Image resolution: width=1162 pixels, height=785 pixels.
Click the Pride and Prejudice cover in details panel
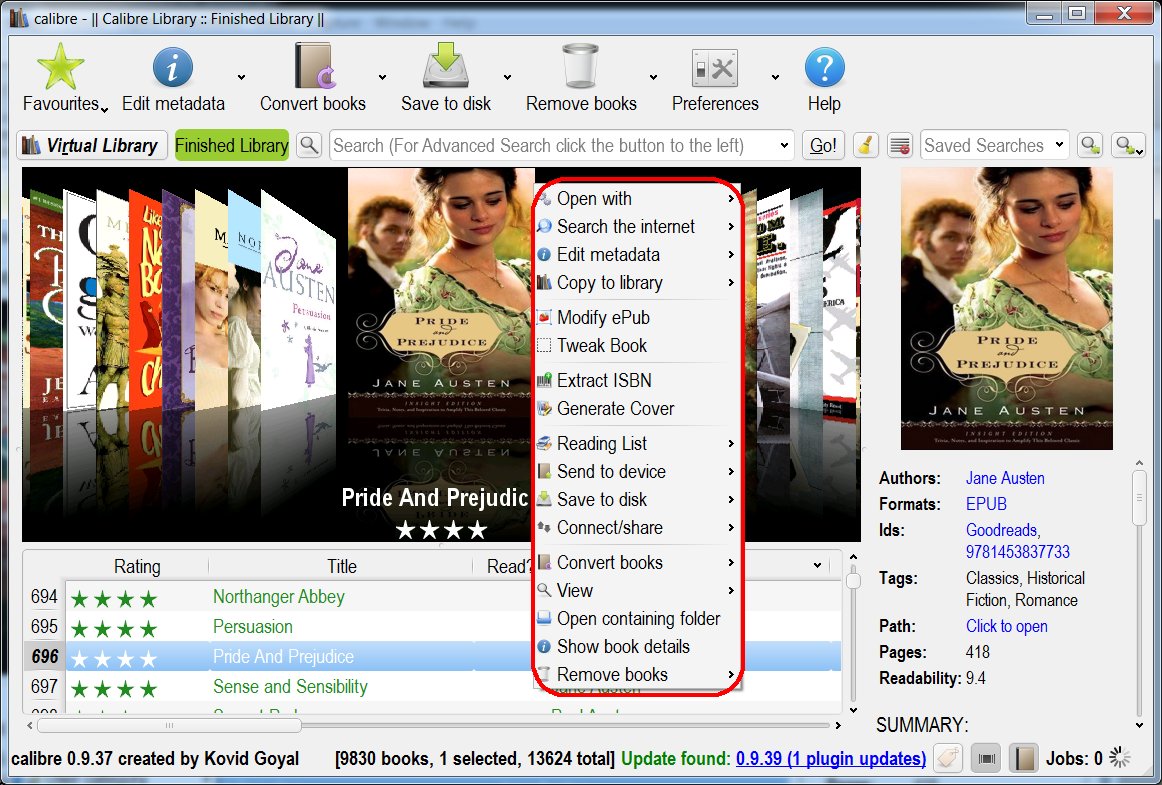1006,308
